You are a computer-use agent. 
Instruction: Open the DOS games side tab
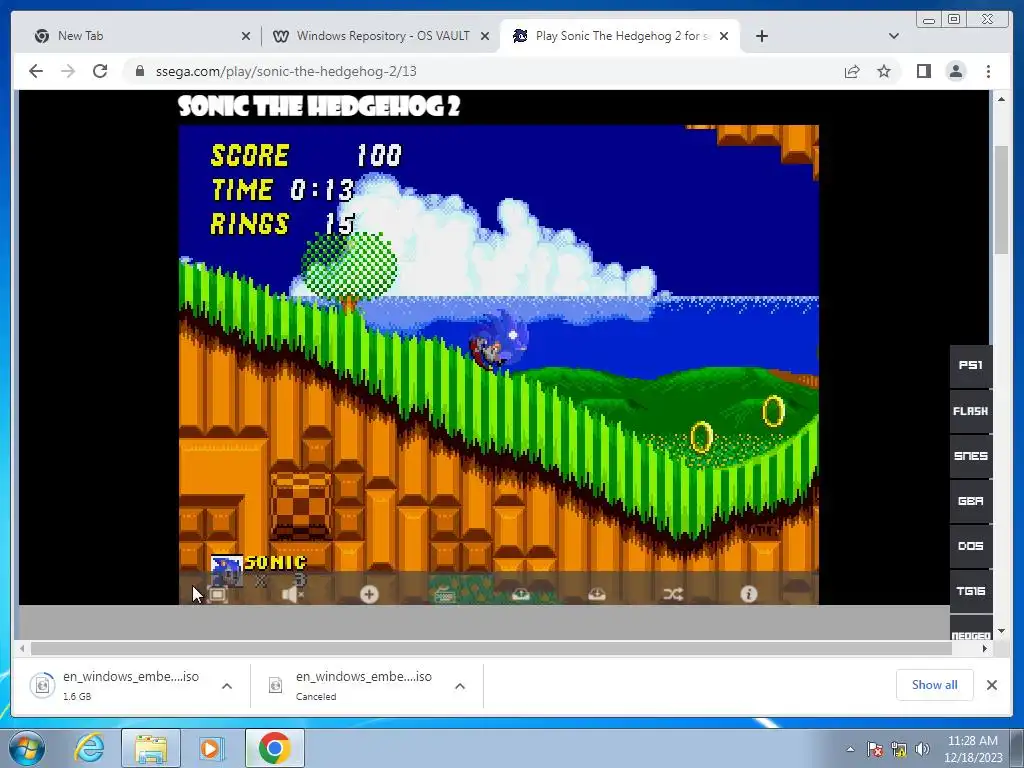[970, 546]
